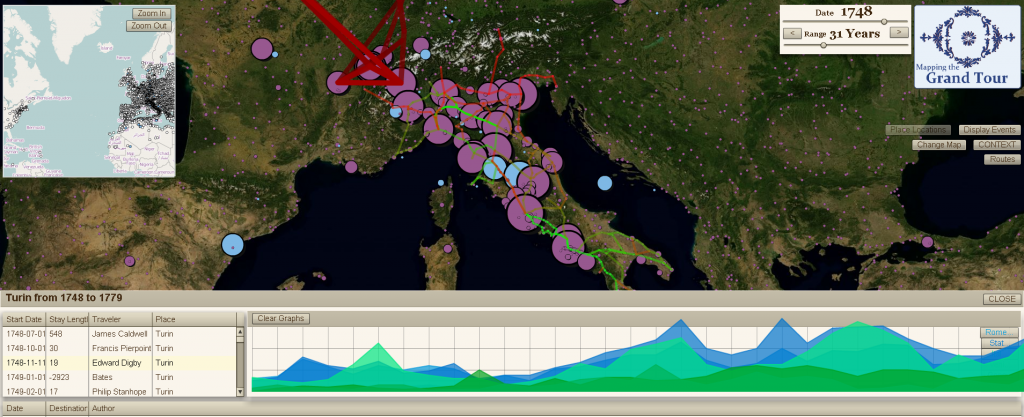Click the stay length value -2923
This screenshot has width=1024, height=417.
coord(59,377)
